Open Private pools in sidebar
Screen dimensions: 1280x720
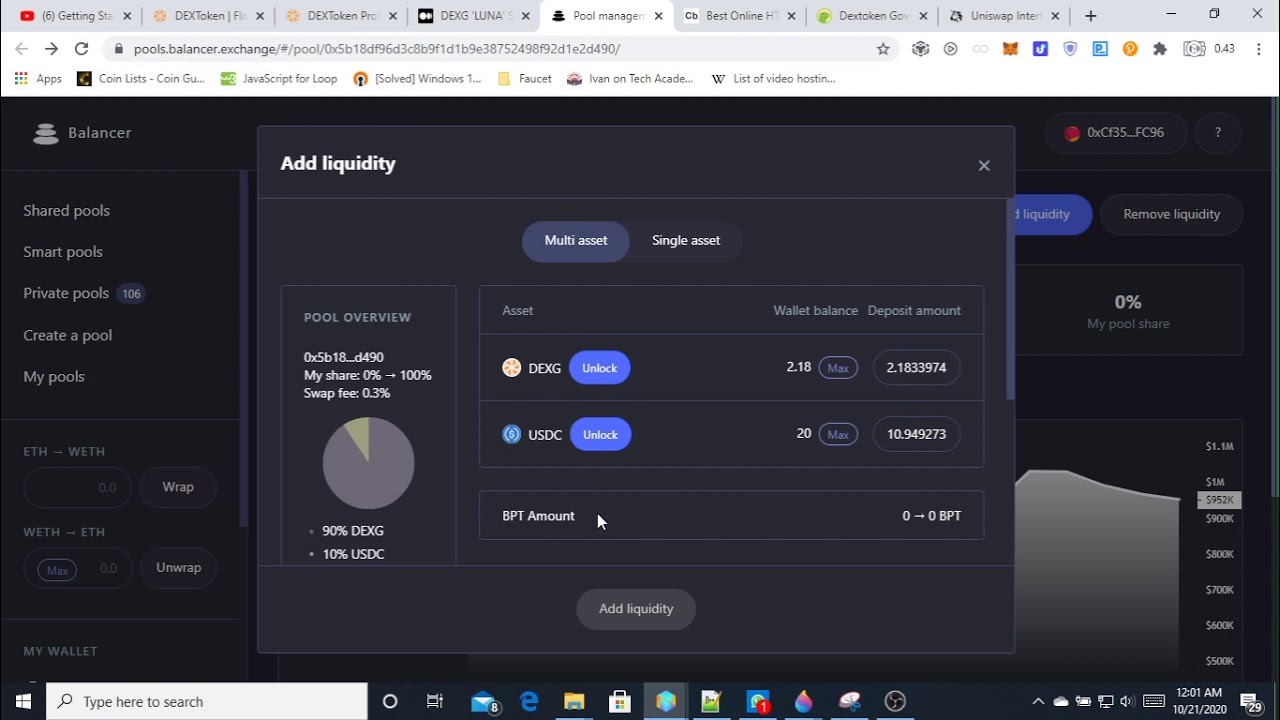pos(66,293)
